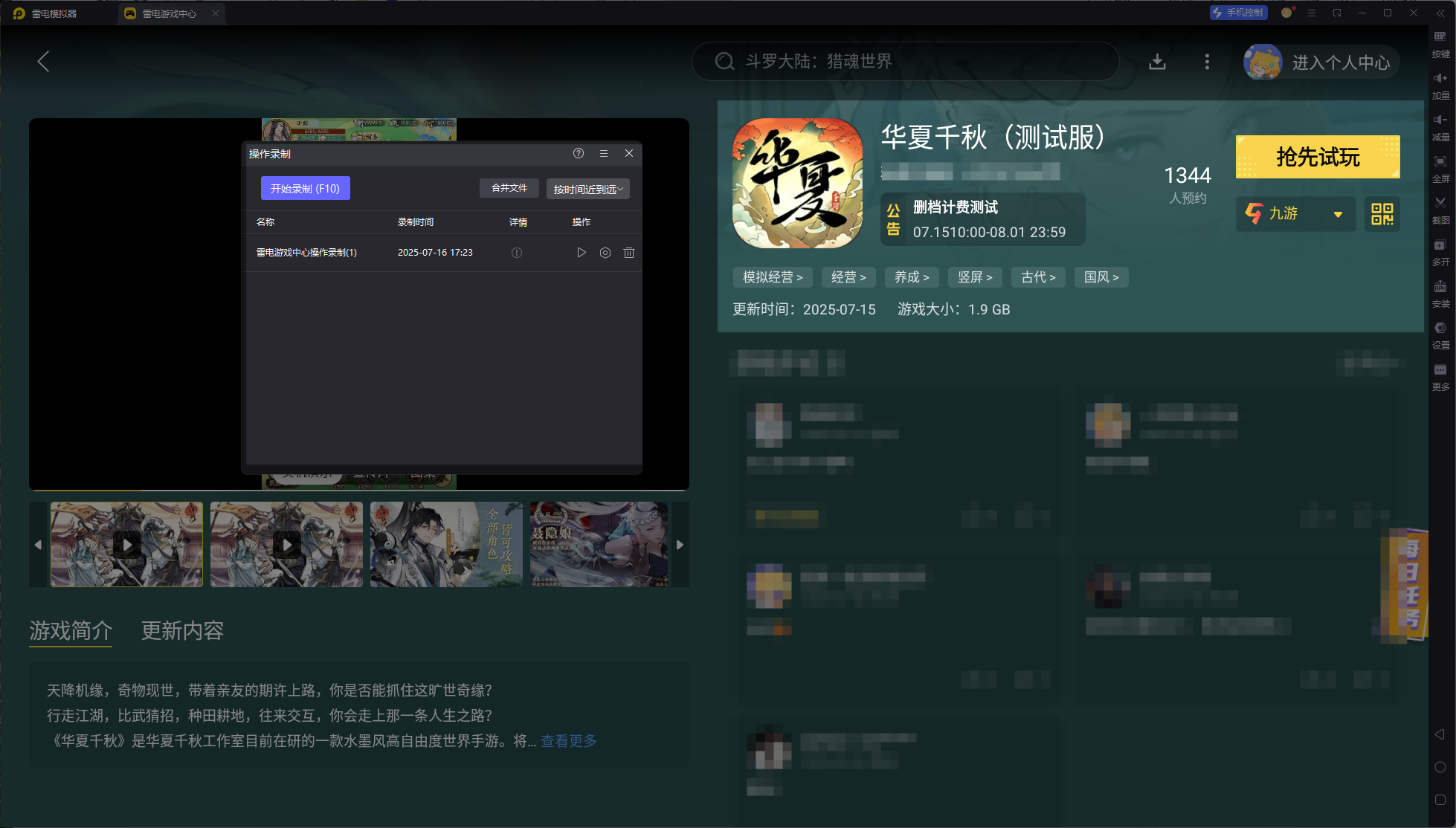This screenshot has width=1456, height=828.
Task: Open the 按时间近到远 sort dropdown
Action: (x=587, y=190)
